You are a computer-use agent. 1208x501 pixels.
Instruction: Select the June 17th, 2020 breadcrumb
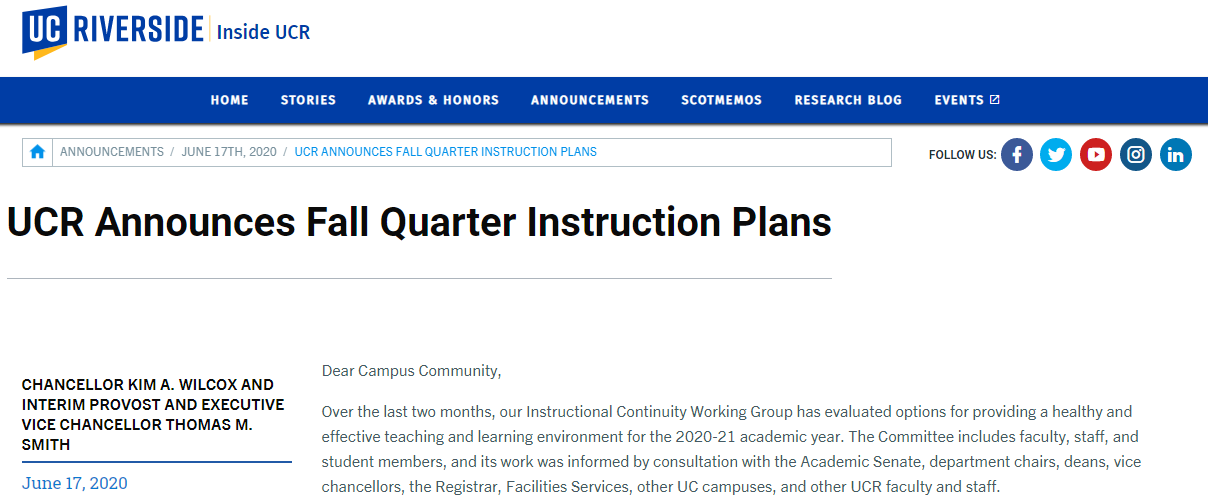(x=229, y=152)
